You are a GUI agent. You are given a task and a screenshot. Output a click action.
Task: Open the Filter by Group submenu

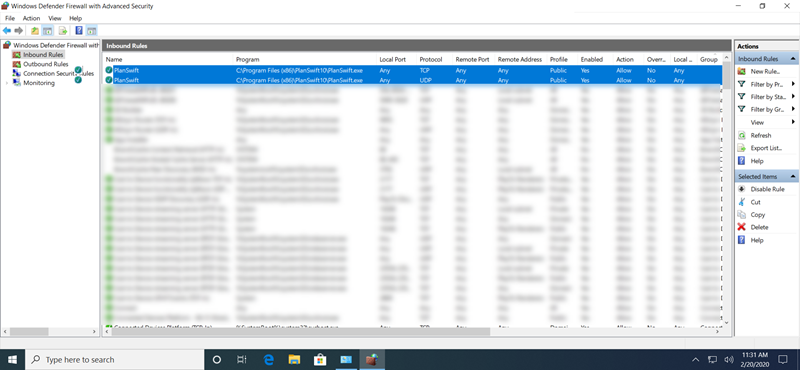[767, 109]
